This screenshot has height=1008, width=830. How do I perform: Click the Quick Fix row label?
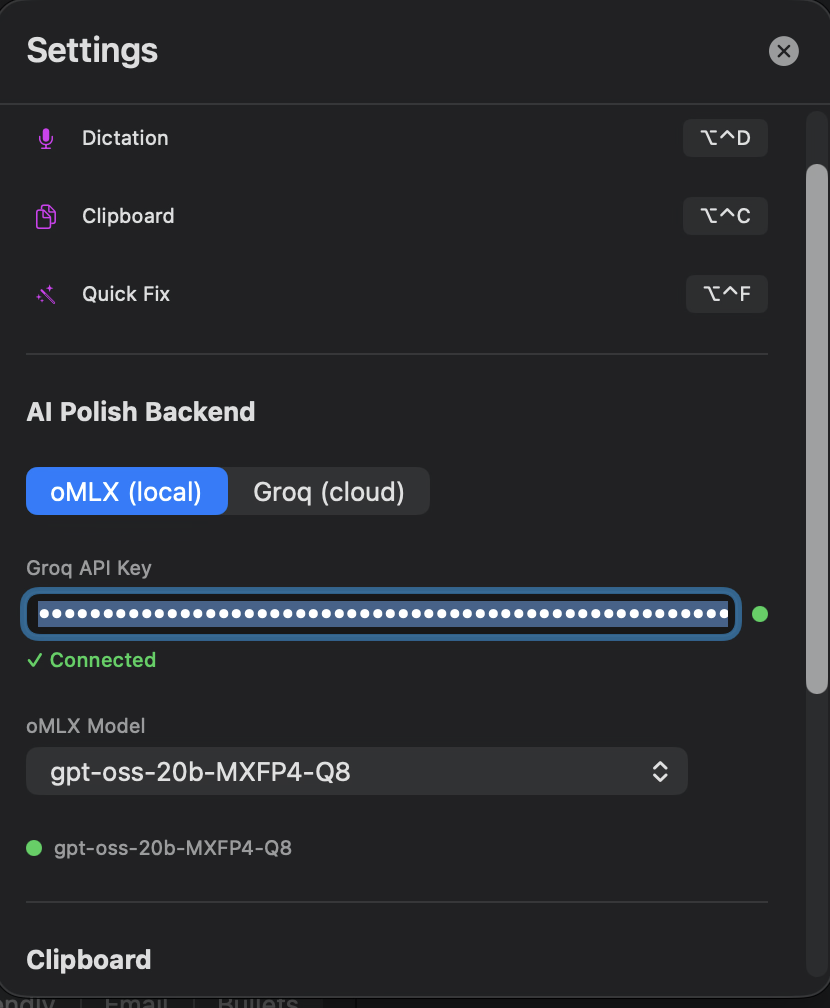[x=126, y=294]
